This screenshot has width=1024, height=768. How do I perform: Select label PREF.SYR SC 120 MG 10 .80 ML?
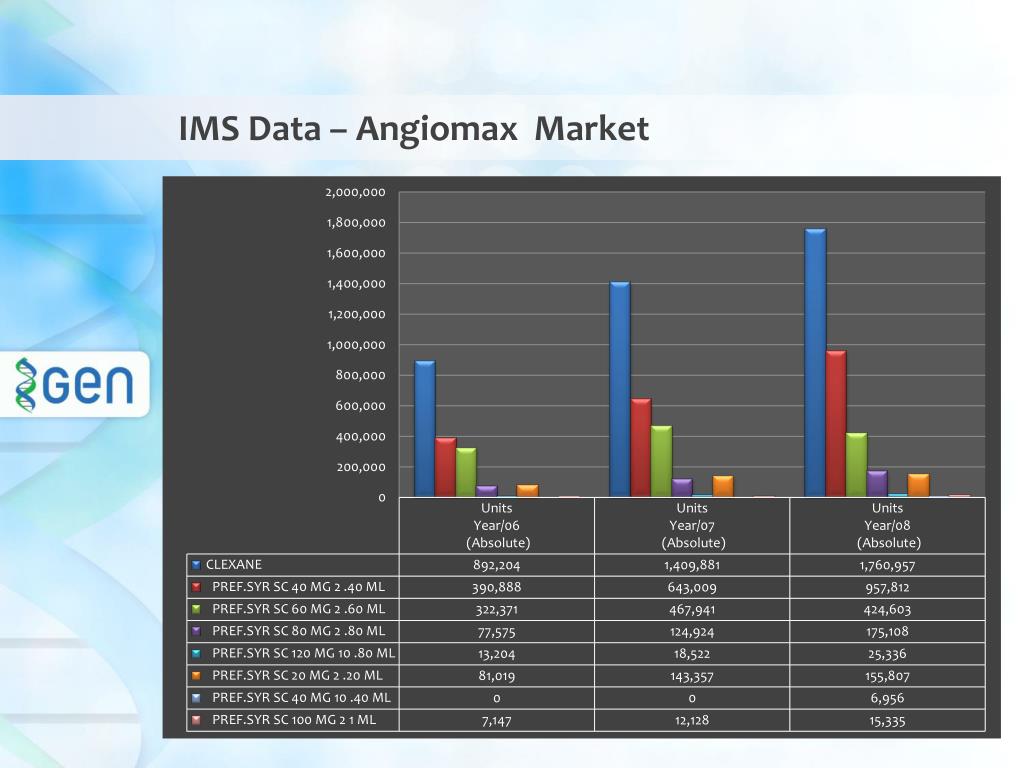tap(303, 654)
